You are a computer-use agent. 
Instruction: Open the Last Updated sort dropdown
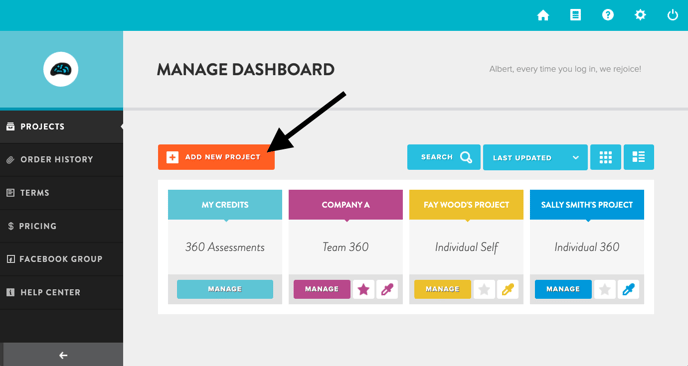tap(535, 157)
